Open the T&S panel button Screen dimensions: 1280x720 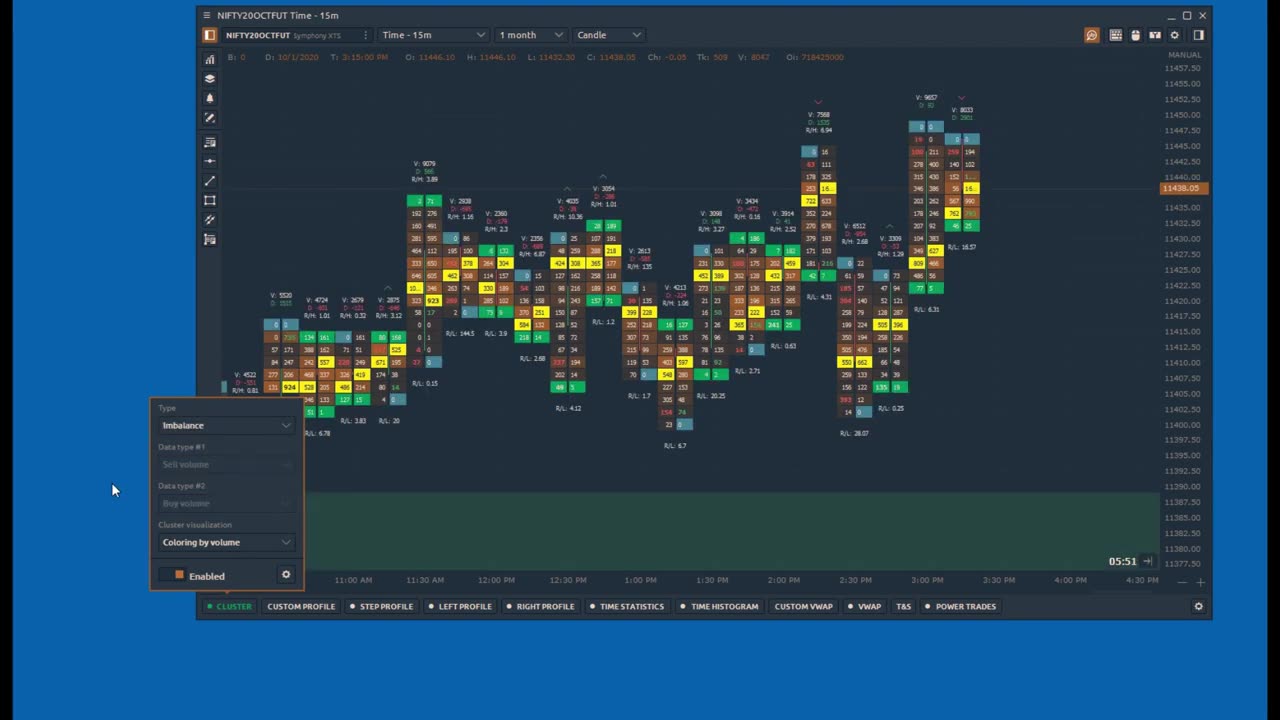coord(903,606)
